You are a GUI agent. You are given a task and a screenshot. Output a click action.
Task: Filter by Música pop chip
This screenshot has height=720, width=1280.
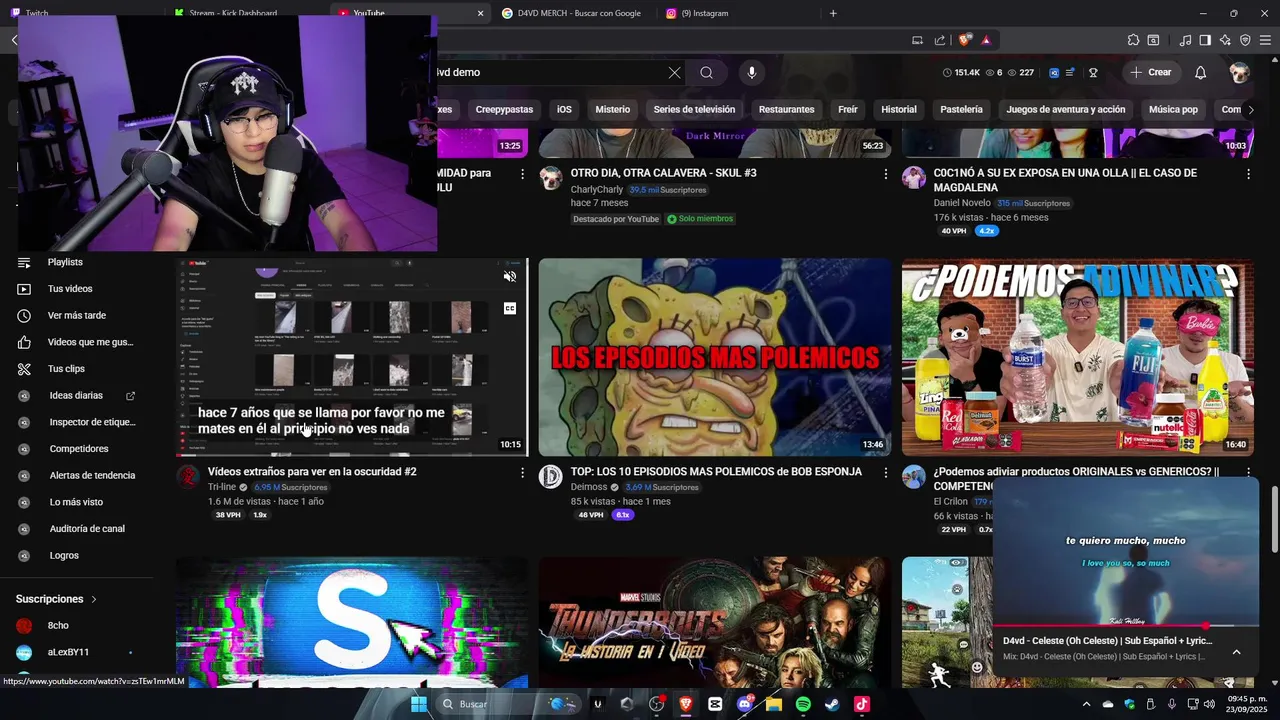point(1173,109)
